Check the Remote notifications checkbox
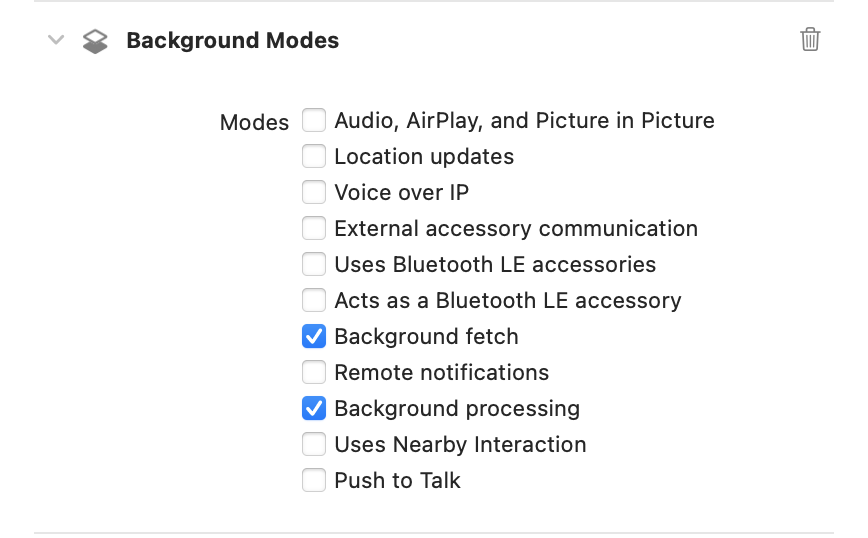 (x=314, y=373)
